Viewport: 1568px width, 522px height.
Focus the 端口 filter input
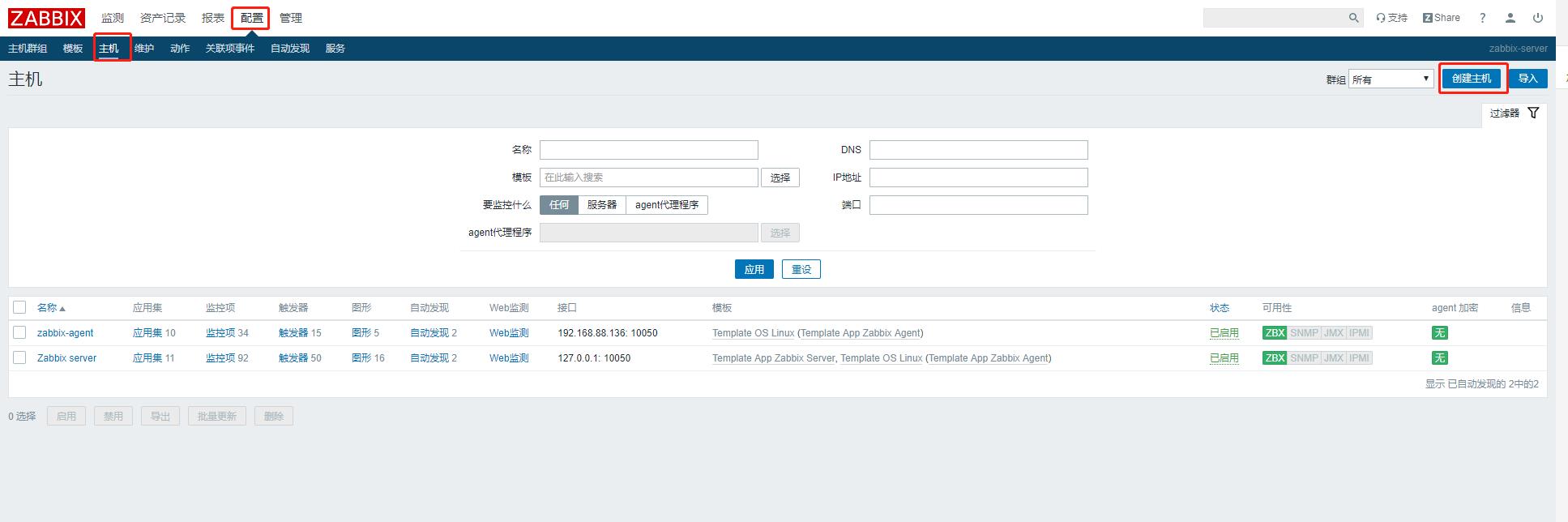(979, 205)
